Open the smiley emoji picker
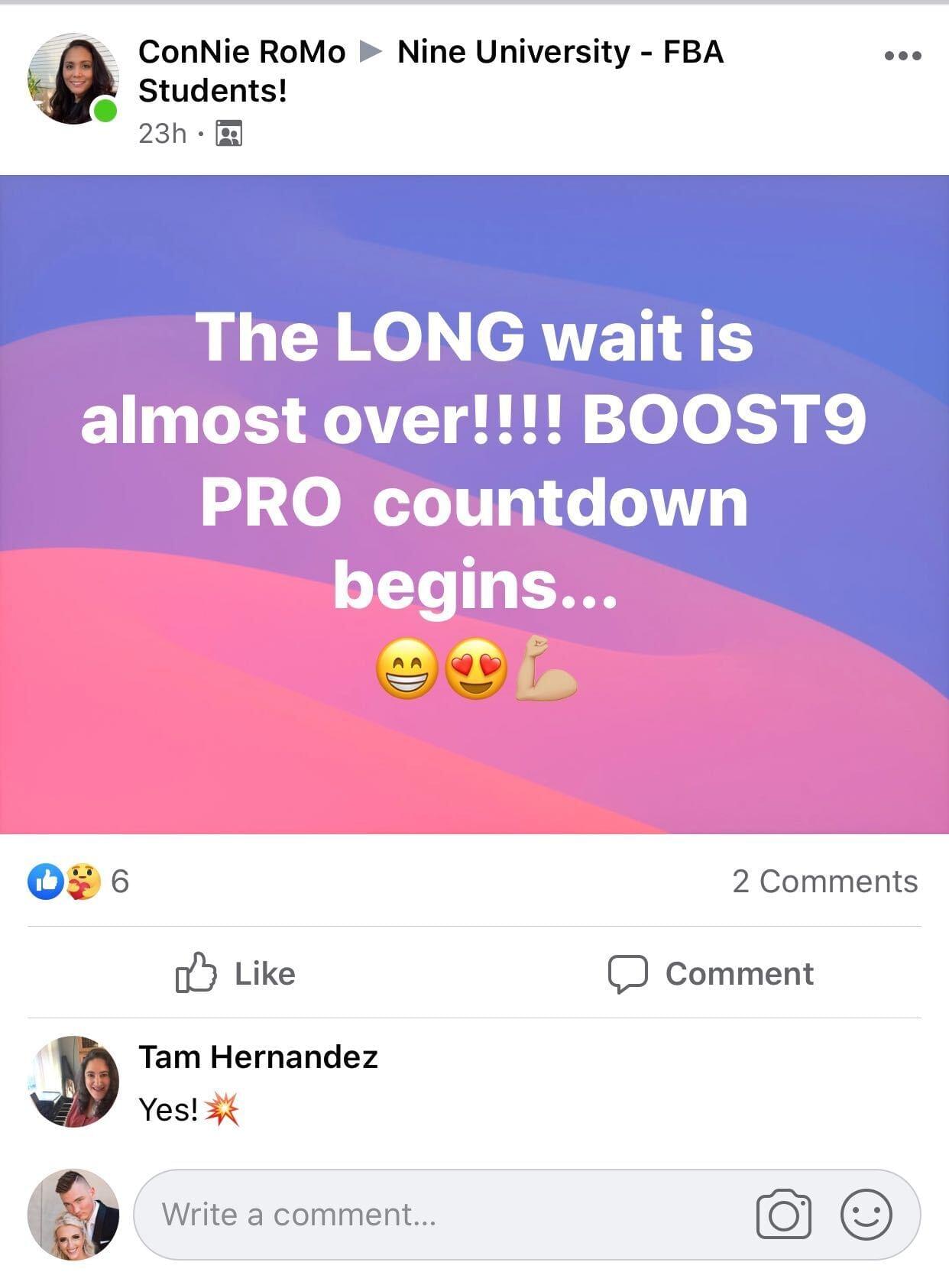This screenshot has height=1288, width=949. [x=866, y=1214]
